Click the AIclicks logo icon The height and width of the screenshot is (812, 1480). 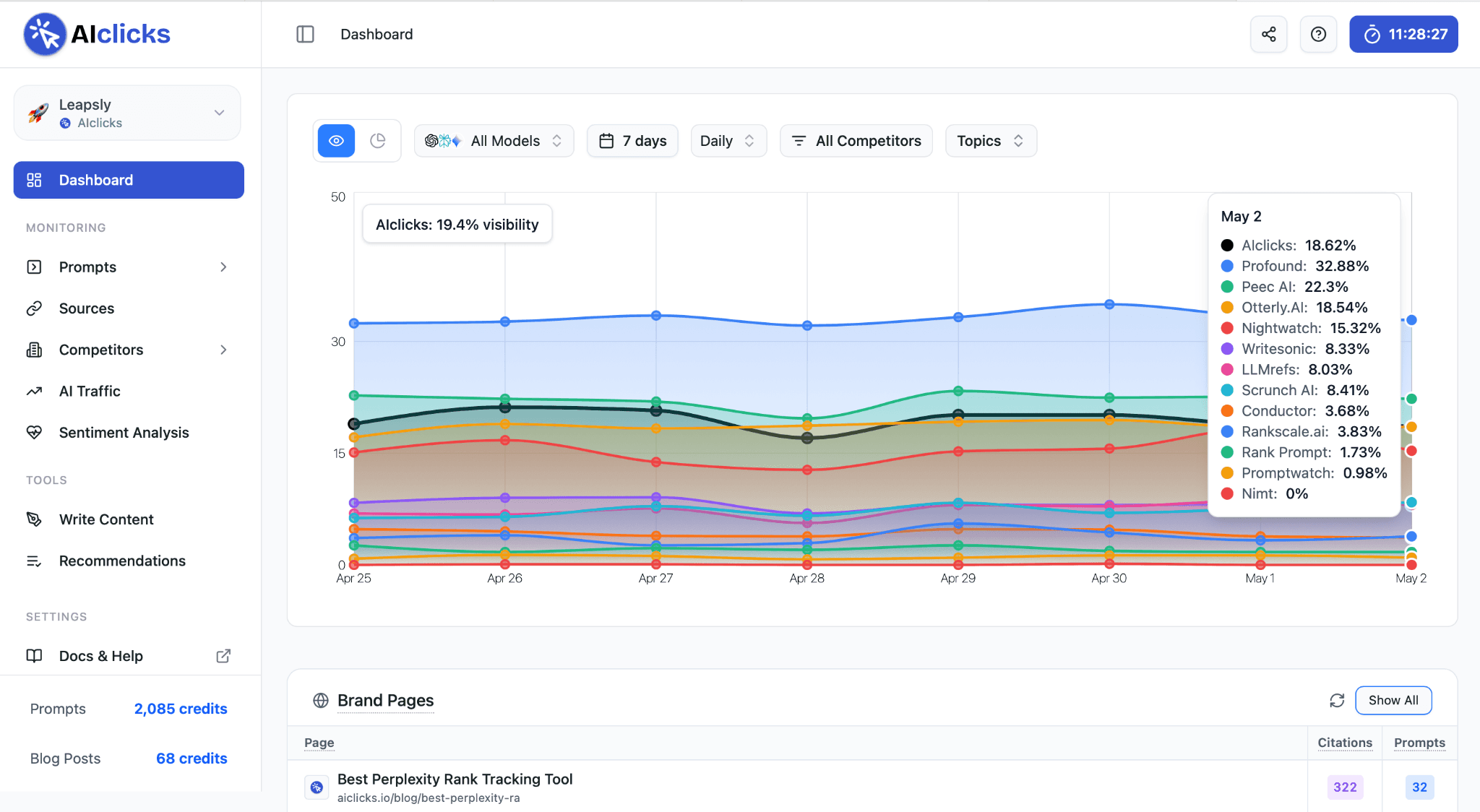(x=45, y=34)
